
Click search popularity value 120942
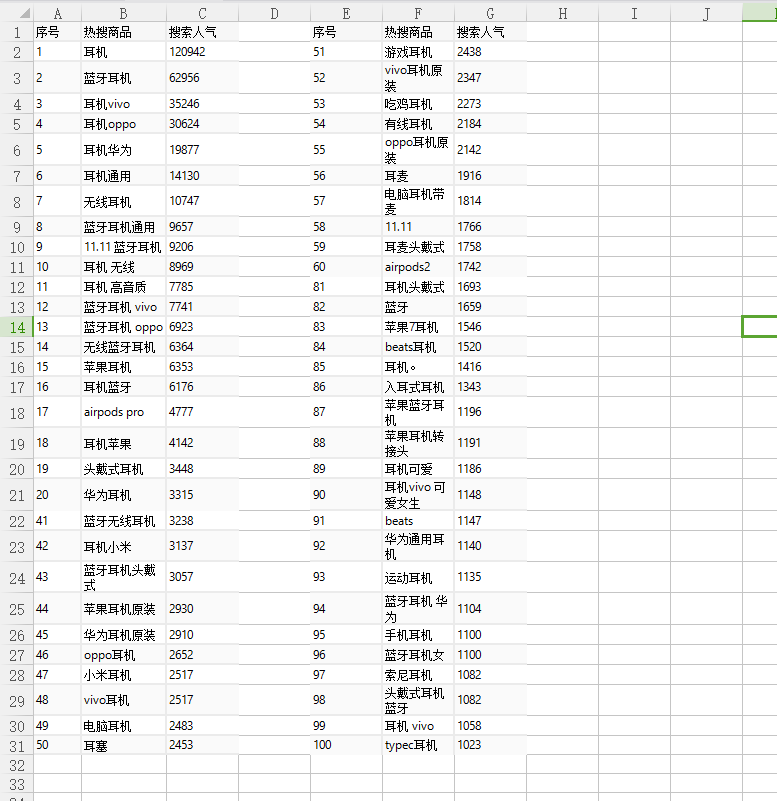202,52
